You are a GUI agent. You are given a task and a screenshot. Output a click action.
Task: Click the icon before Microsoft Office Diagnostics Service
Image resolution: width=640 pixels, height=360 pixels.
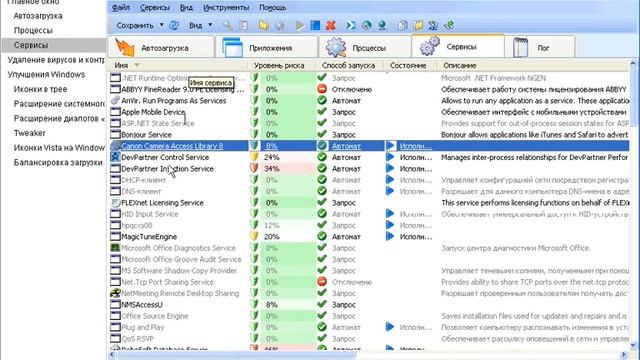click(115, 248)
